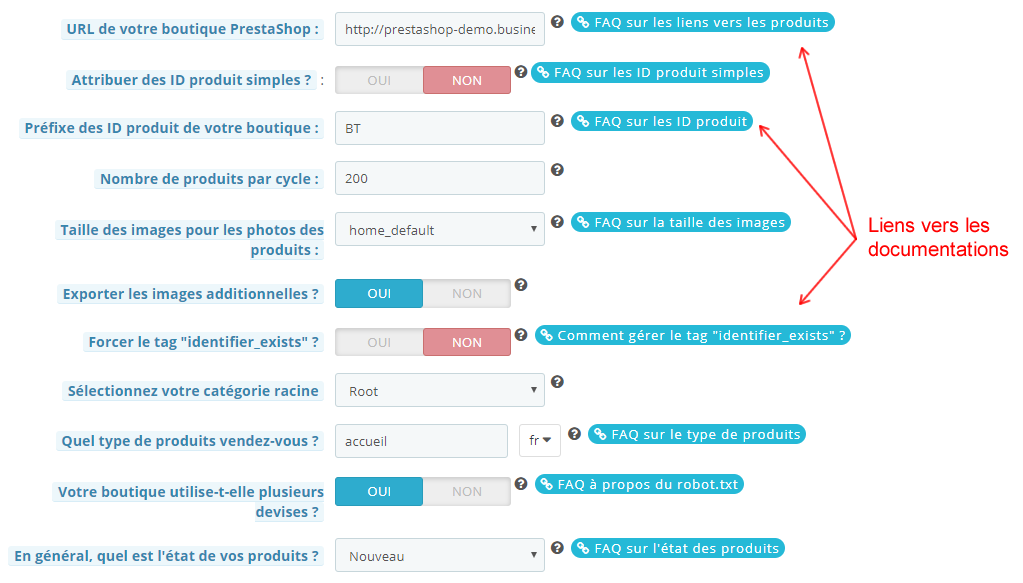Viewport: 1023px width, 583px height.
Task: Click the help icon for ID produit simples
Action: click(x=521, y=71)
